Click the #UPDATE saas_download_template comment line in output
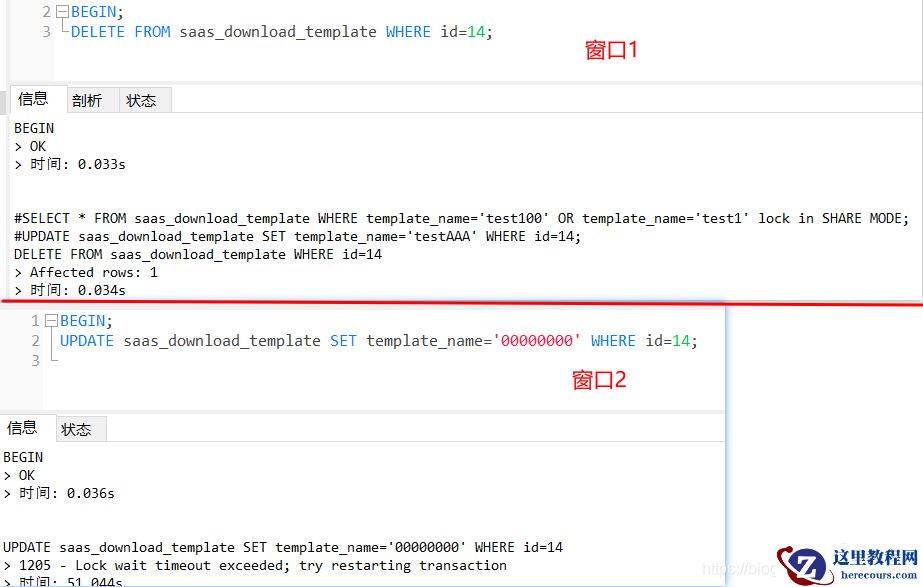Viewport: 923px width, 587px height. [297, 237]
